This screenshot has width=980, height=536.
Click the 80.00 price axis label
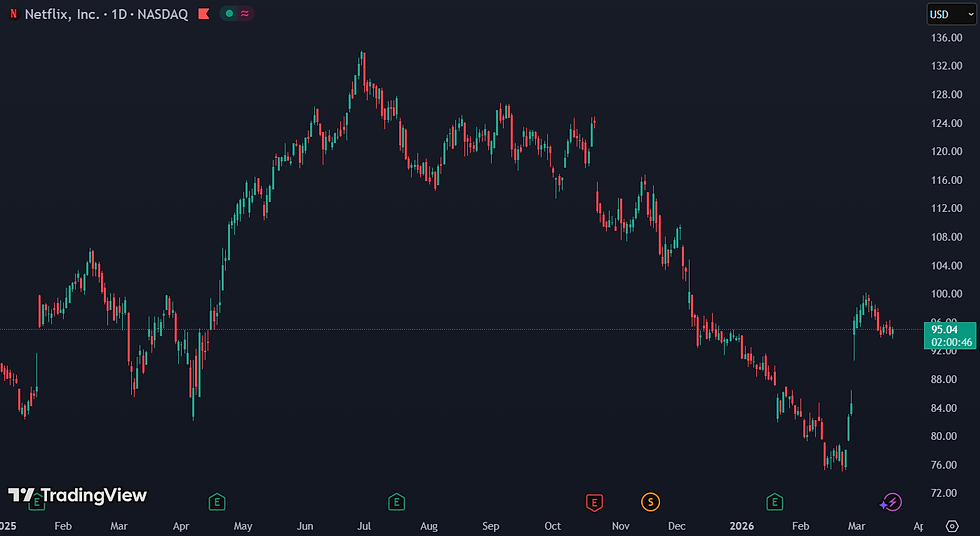click(x=944, y=436)
